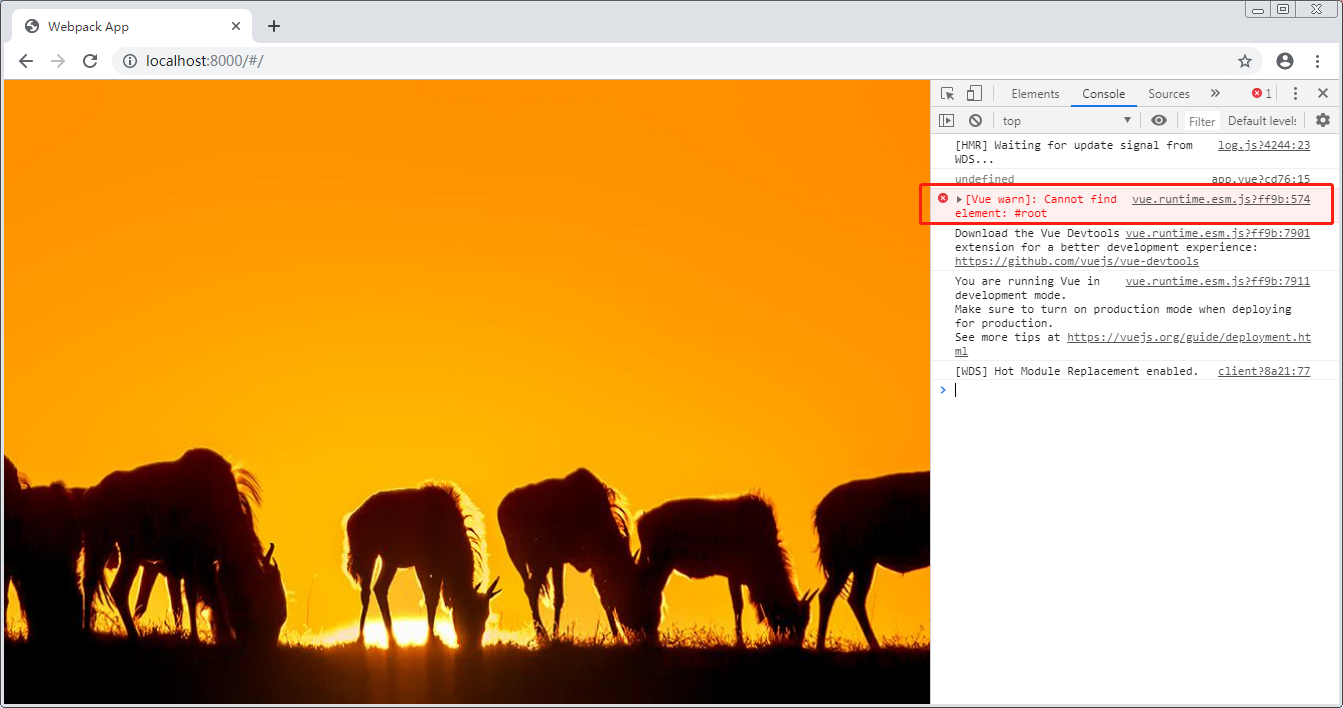The height and width of the screenshot is (708, 1343).
Task: Open app.vue?cd76:15 source link
Action: tap(1261, 179)
